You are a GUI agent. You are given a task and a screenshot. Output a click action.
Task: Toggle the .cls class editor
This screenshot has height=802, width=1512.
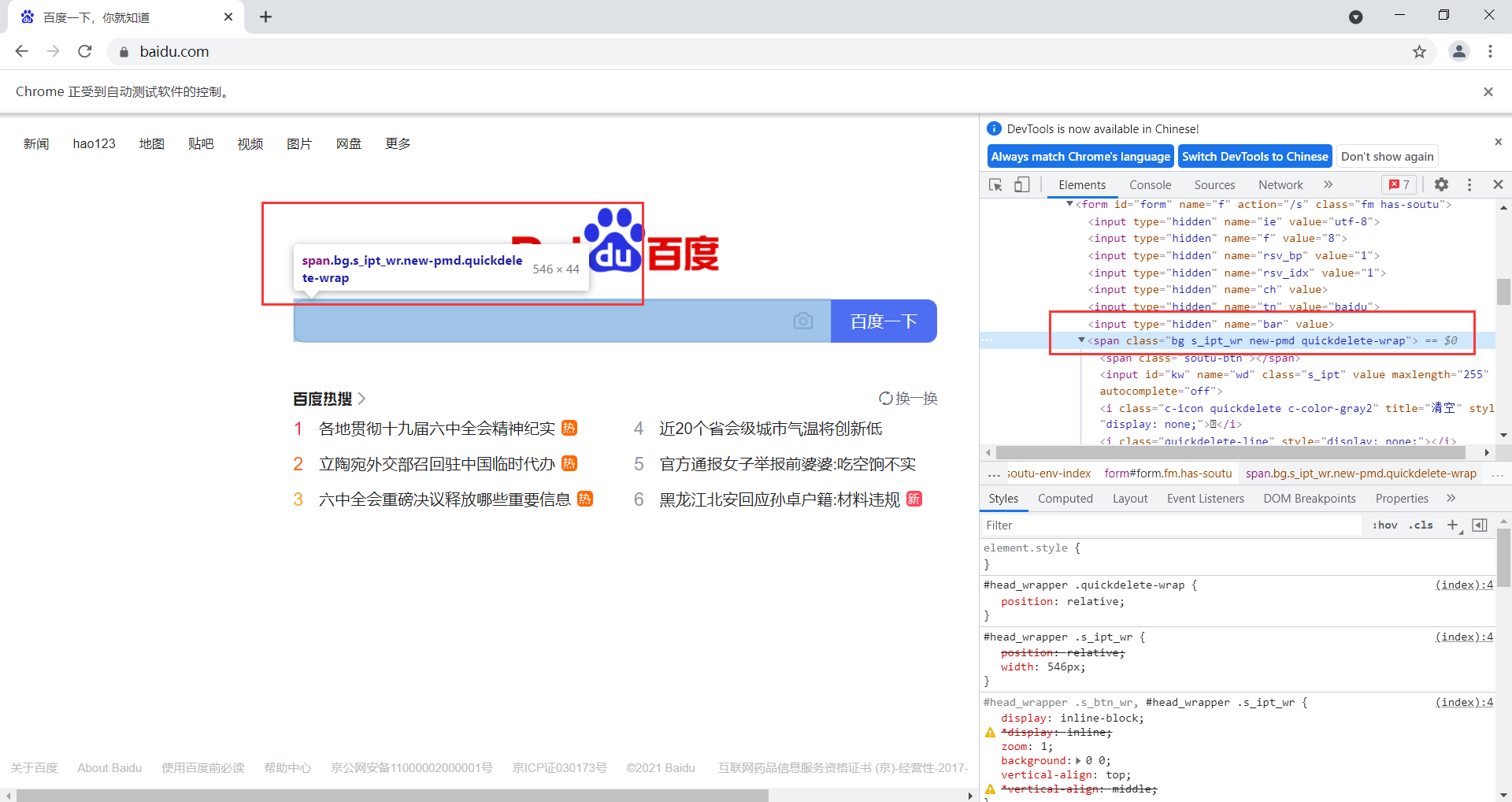[1421, 525]
